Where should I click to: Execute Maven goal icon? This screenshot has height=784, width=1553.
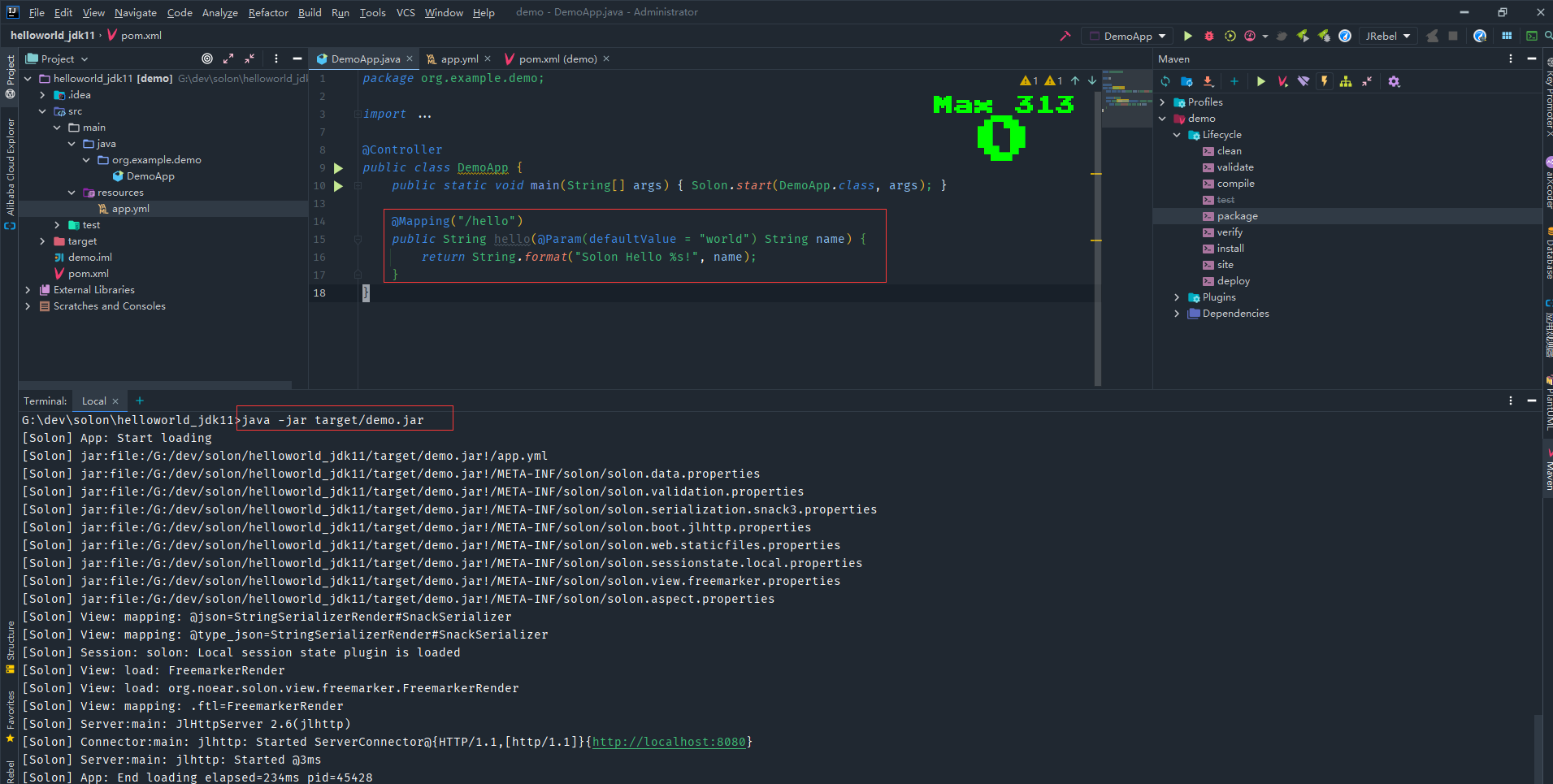(1282, 81)
